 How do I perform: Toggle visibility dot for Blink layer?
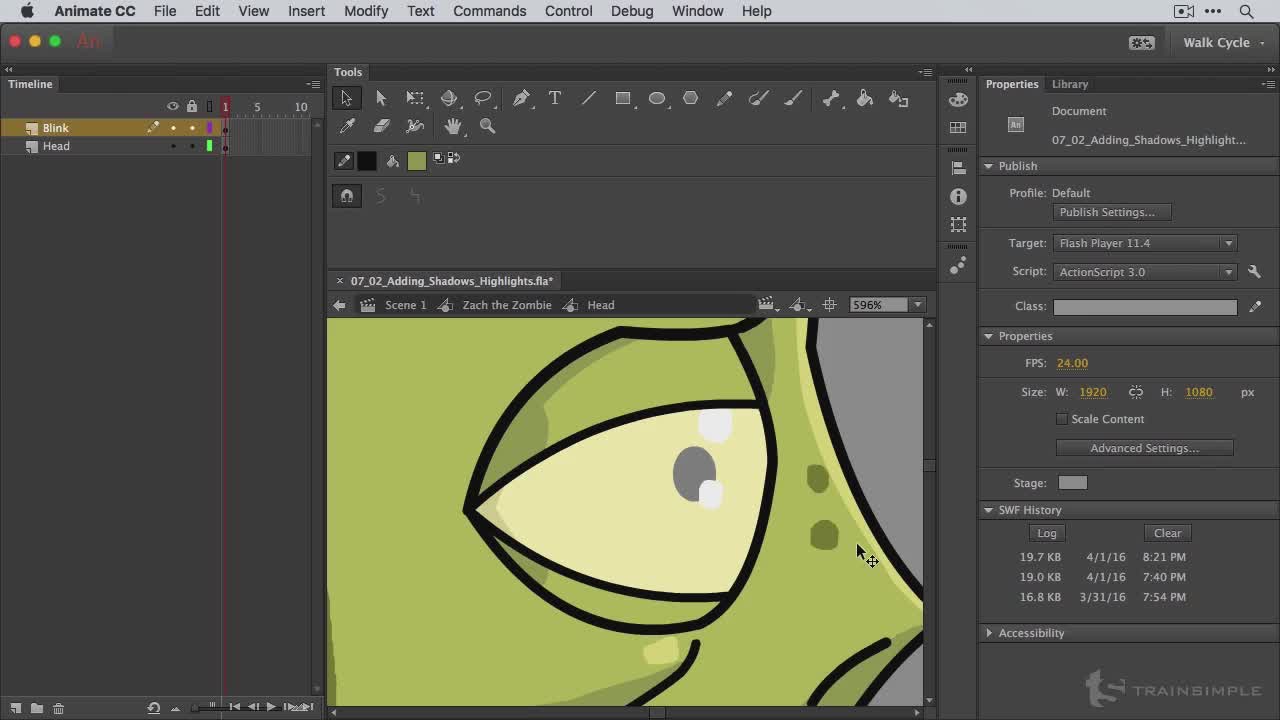(x=173, y=128)
